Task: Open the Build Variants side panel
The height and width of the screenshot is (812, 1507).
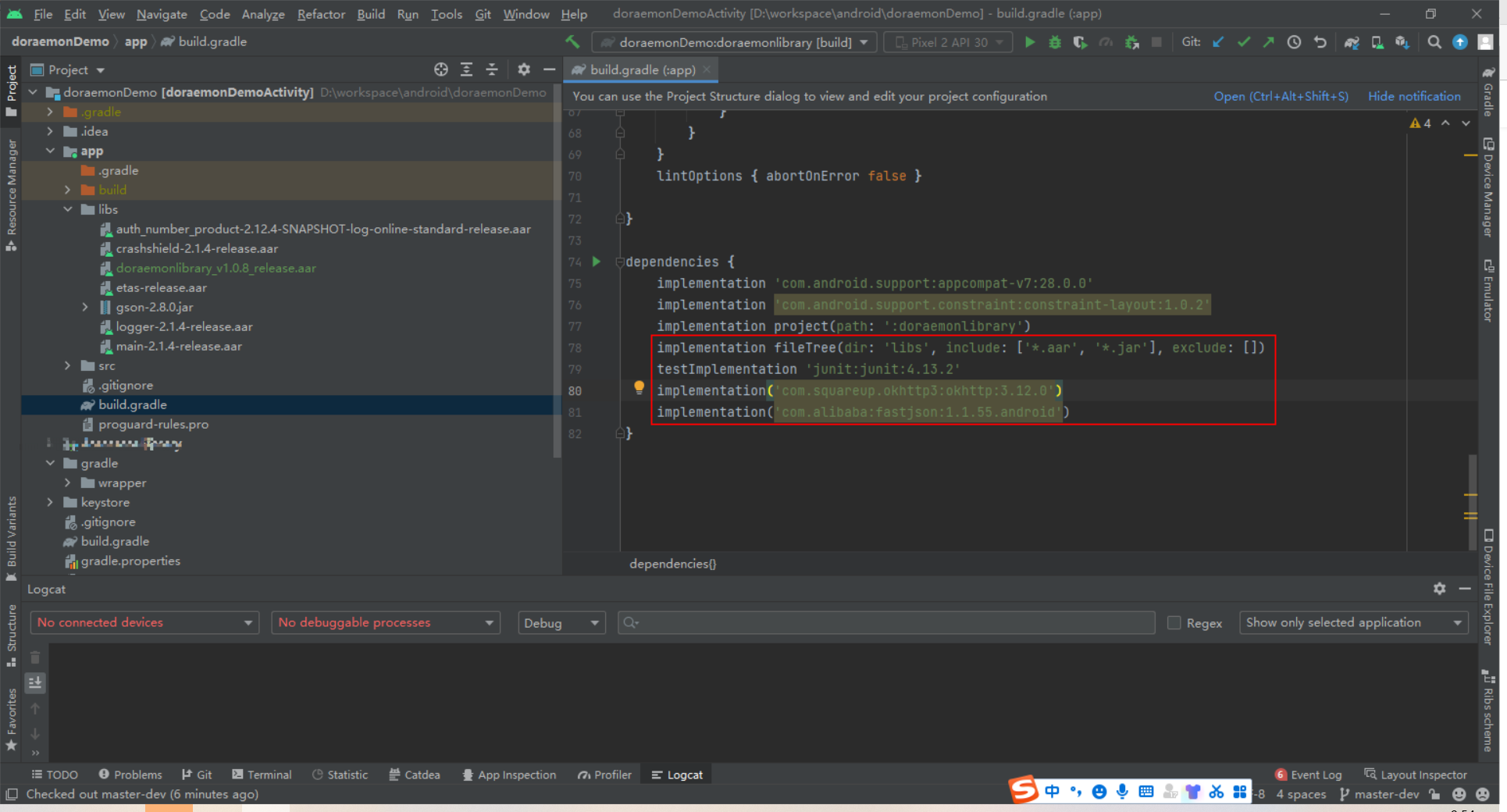Action: click(11, 537)
